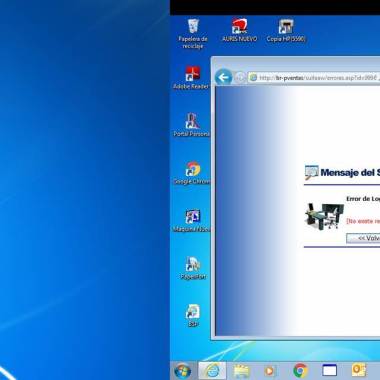Open Outlook from the taskbar
The height and width of the screenshot is (380, 380).
click(359, 370)
